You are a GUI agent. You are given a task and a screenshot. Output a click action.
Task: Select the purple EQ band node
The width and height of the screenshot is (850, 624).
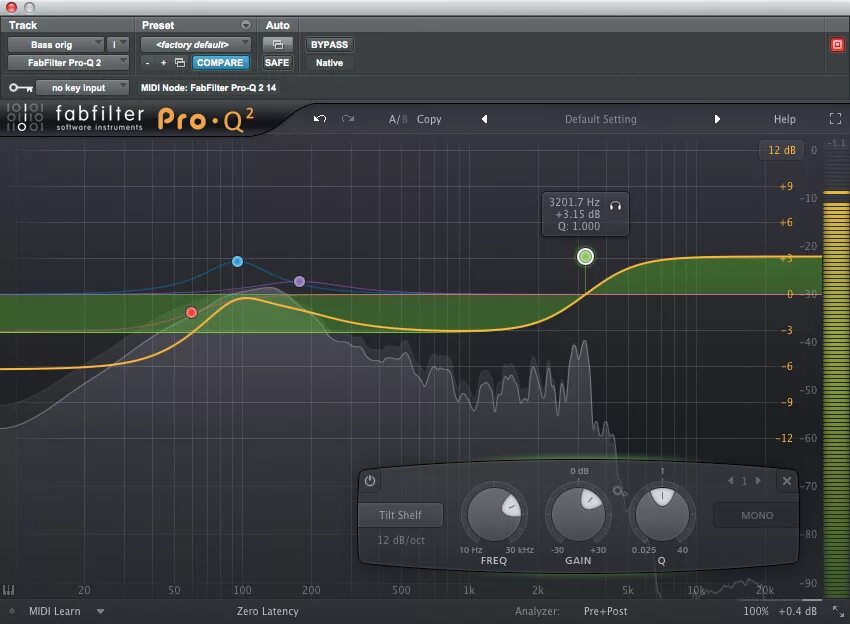[x=299, y=281]
